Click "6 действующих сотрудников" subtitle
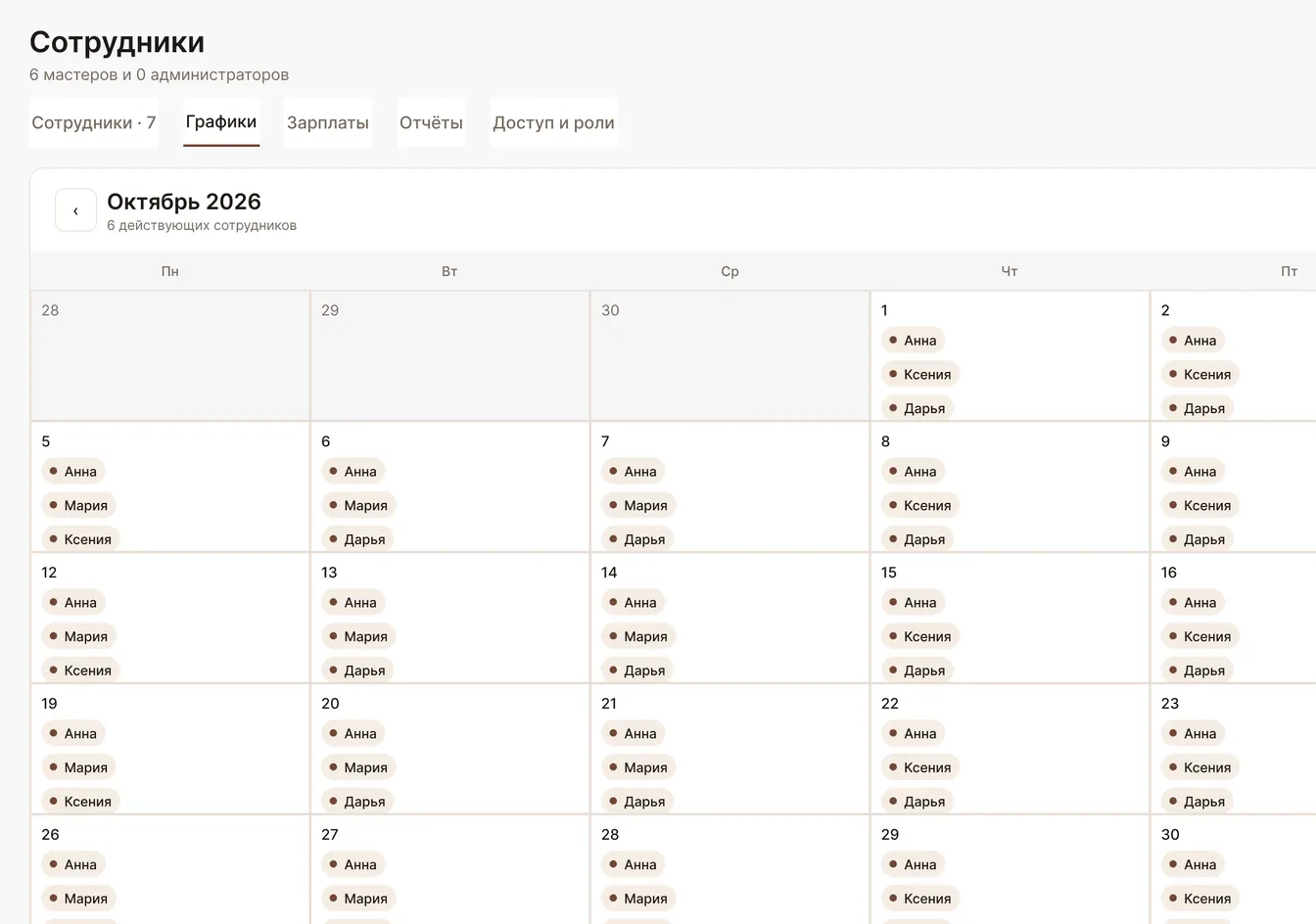The width and height of the screenshot is (1316, 924). (202, 225)
